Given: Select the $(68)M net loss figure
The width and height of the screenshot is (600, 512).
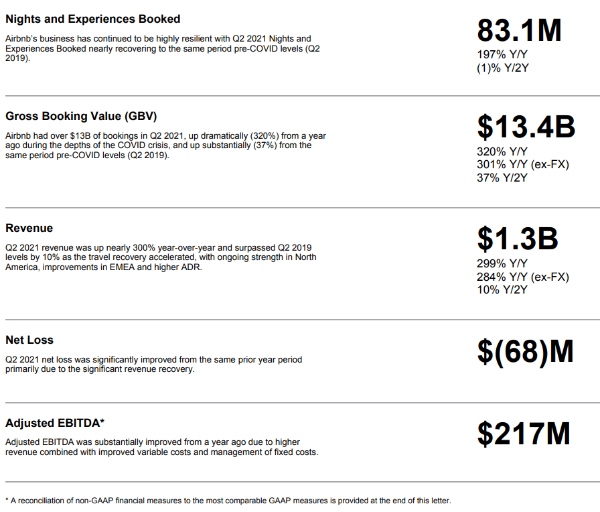Looking at the screenshot, I should click(525, 351).
